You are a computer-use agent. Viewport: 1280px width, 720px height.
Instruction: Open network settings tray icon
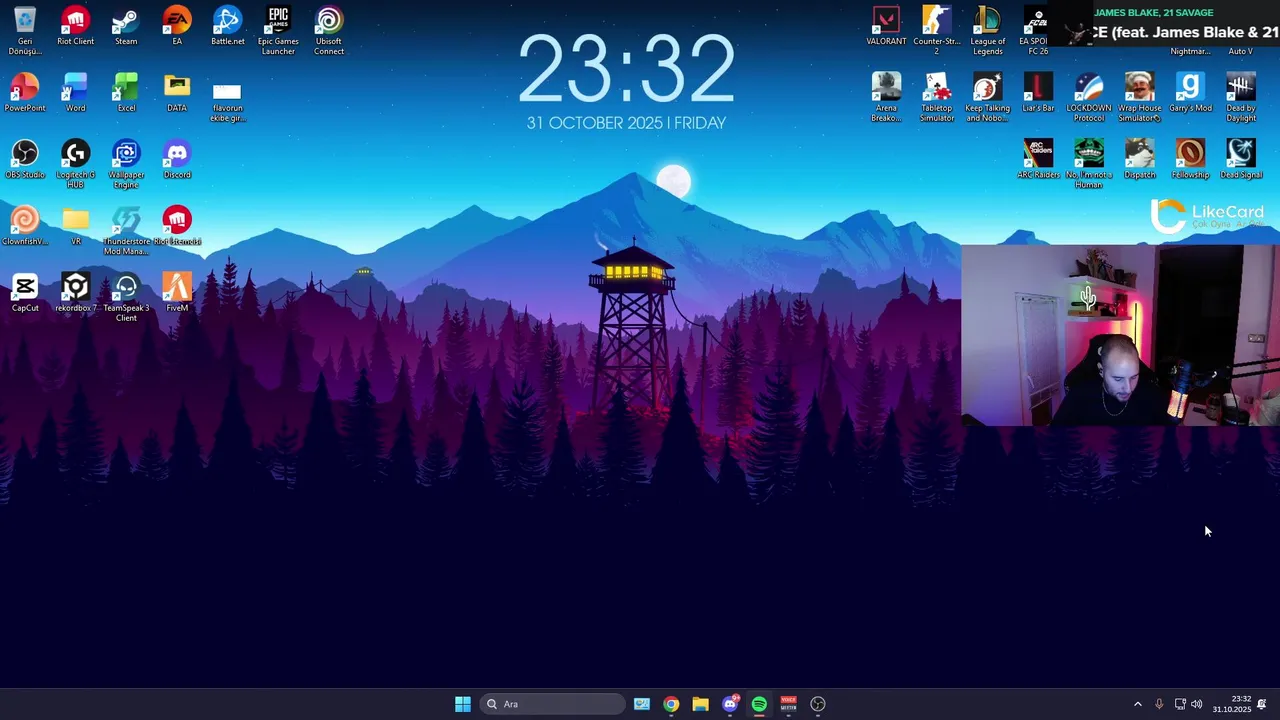[1180, 704]
